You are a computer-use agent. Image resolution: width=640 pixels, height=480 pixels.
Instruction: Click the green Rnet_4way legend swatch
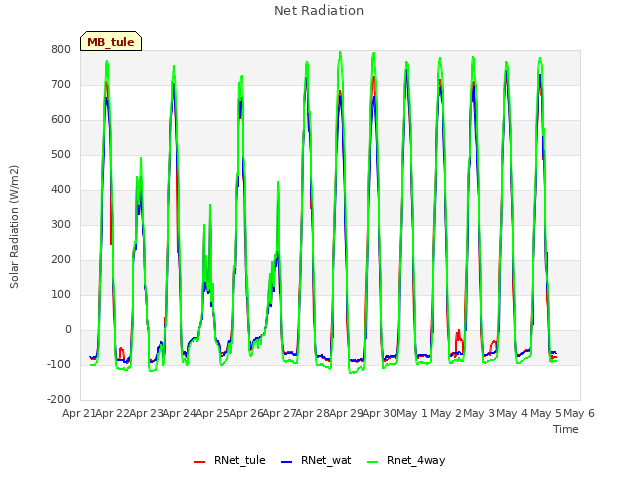click(x=373, y=462)
